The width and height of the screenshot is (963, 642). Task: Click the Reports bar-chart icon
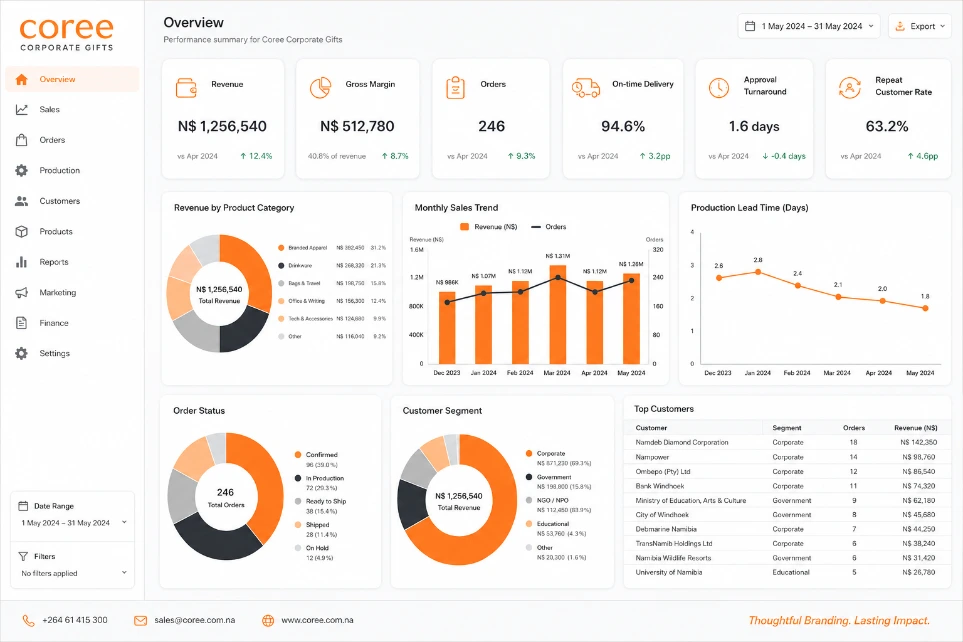click(x=21, y=262)
